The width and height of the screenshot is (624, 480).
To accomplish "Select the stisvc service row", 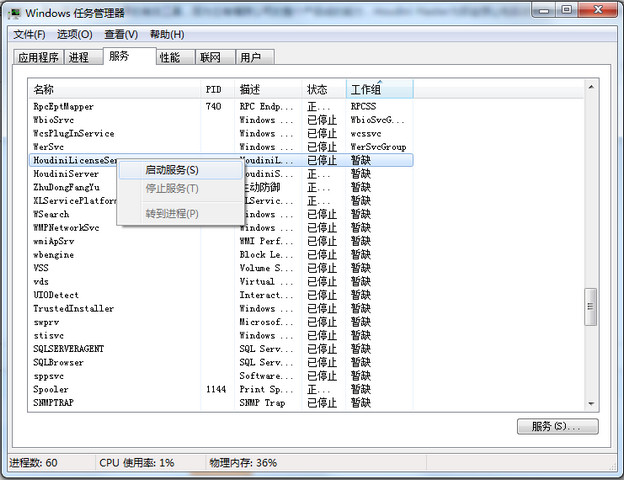I will 221,336.
